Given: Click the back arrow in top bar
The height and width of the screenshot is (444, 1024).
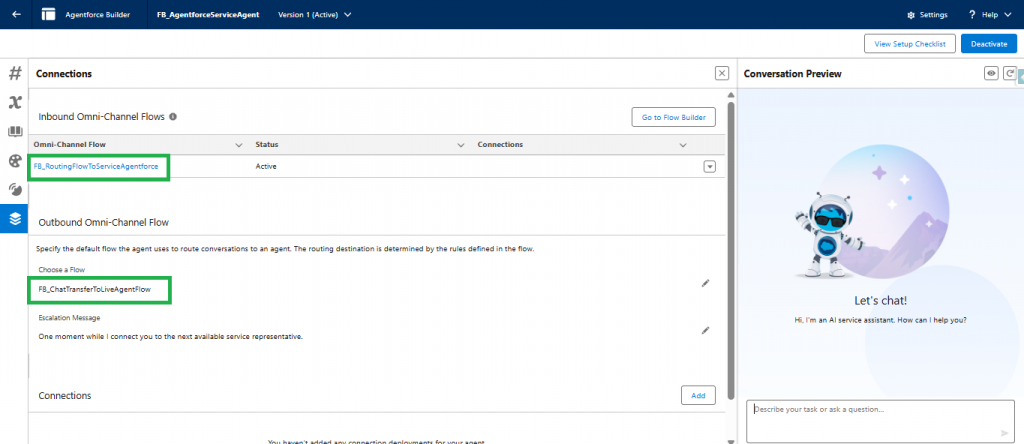Looking at the screenshot, I should pos(16,14).
